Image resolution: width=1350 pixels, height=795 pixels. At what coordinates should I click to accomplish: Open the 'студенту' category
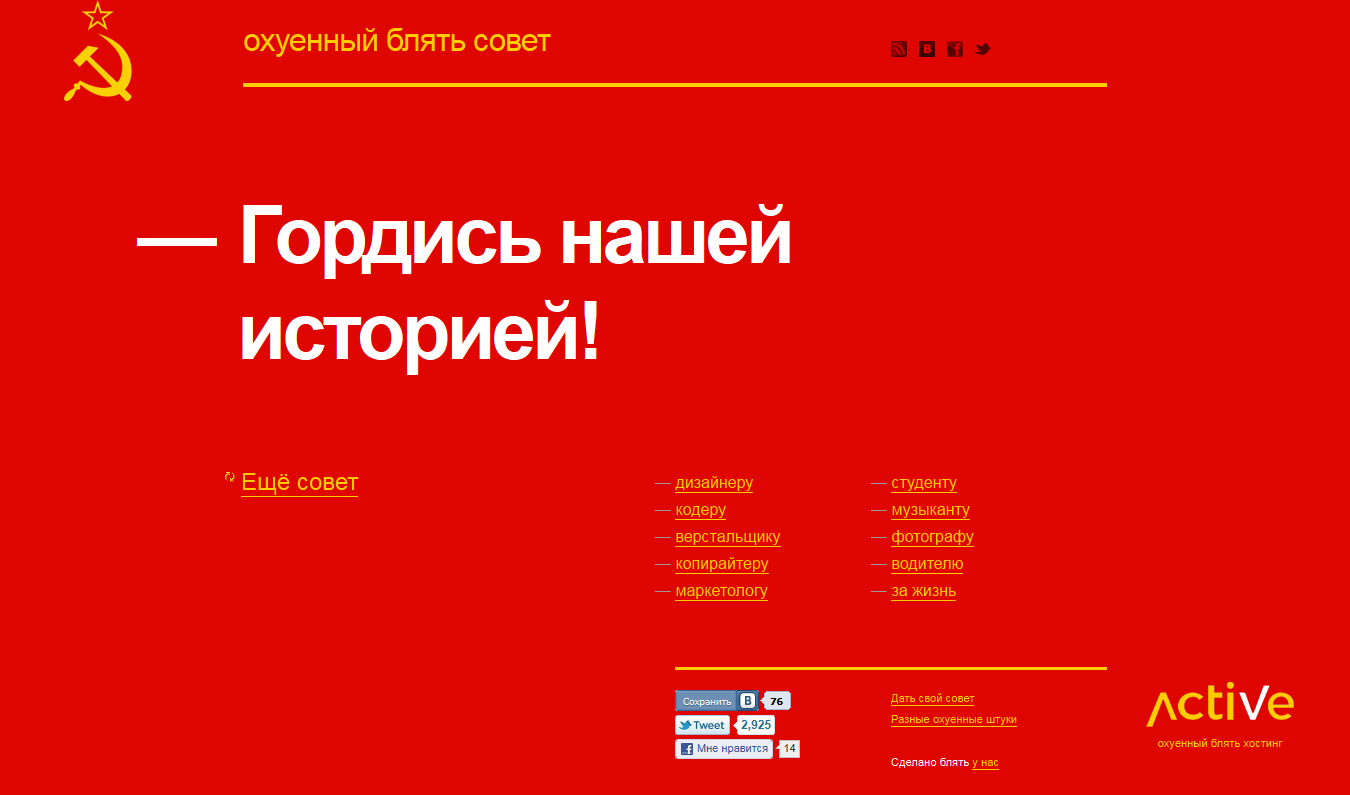(923, 483)
